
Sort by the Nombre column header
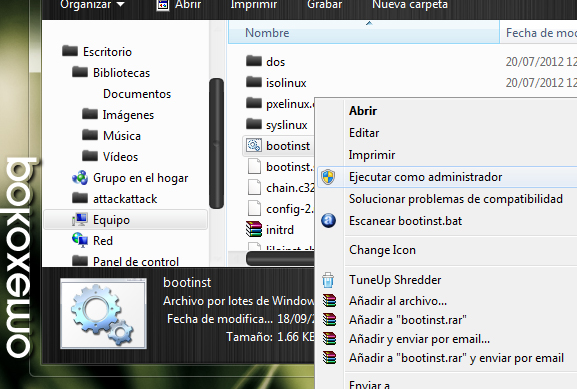click(x=364, y=32)
